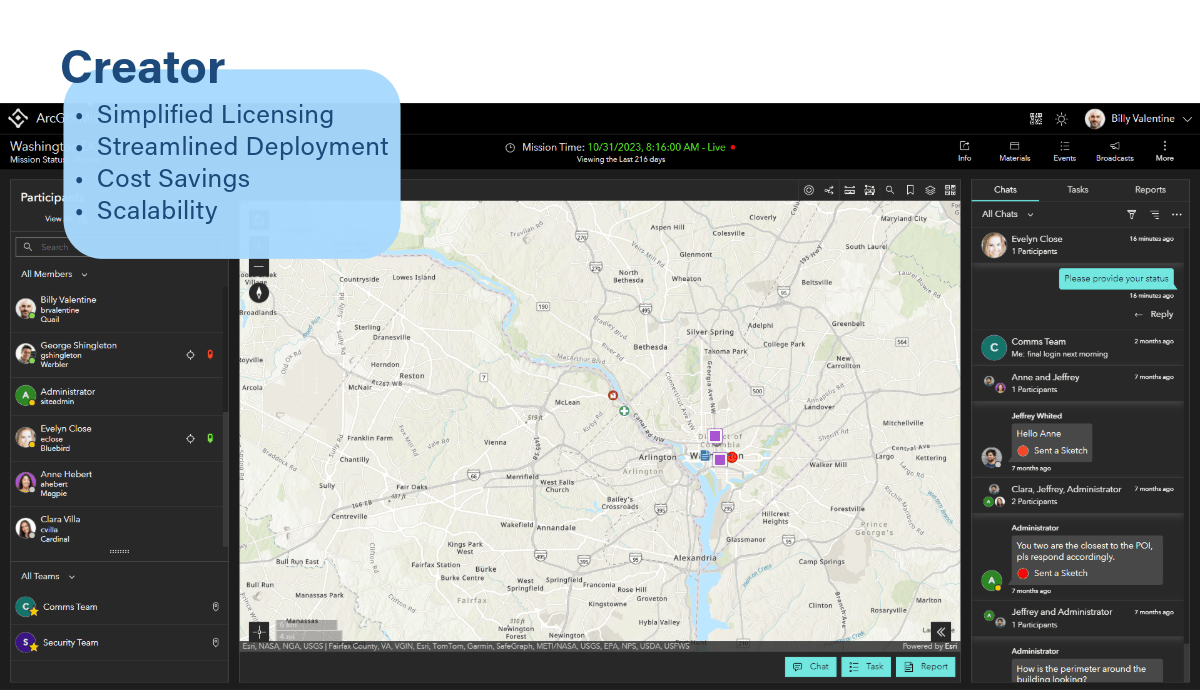Open the Basemap gallery icon on the map toolbar
The width and height of the screenshot is (1200, 700).
point(951,189)
